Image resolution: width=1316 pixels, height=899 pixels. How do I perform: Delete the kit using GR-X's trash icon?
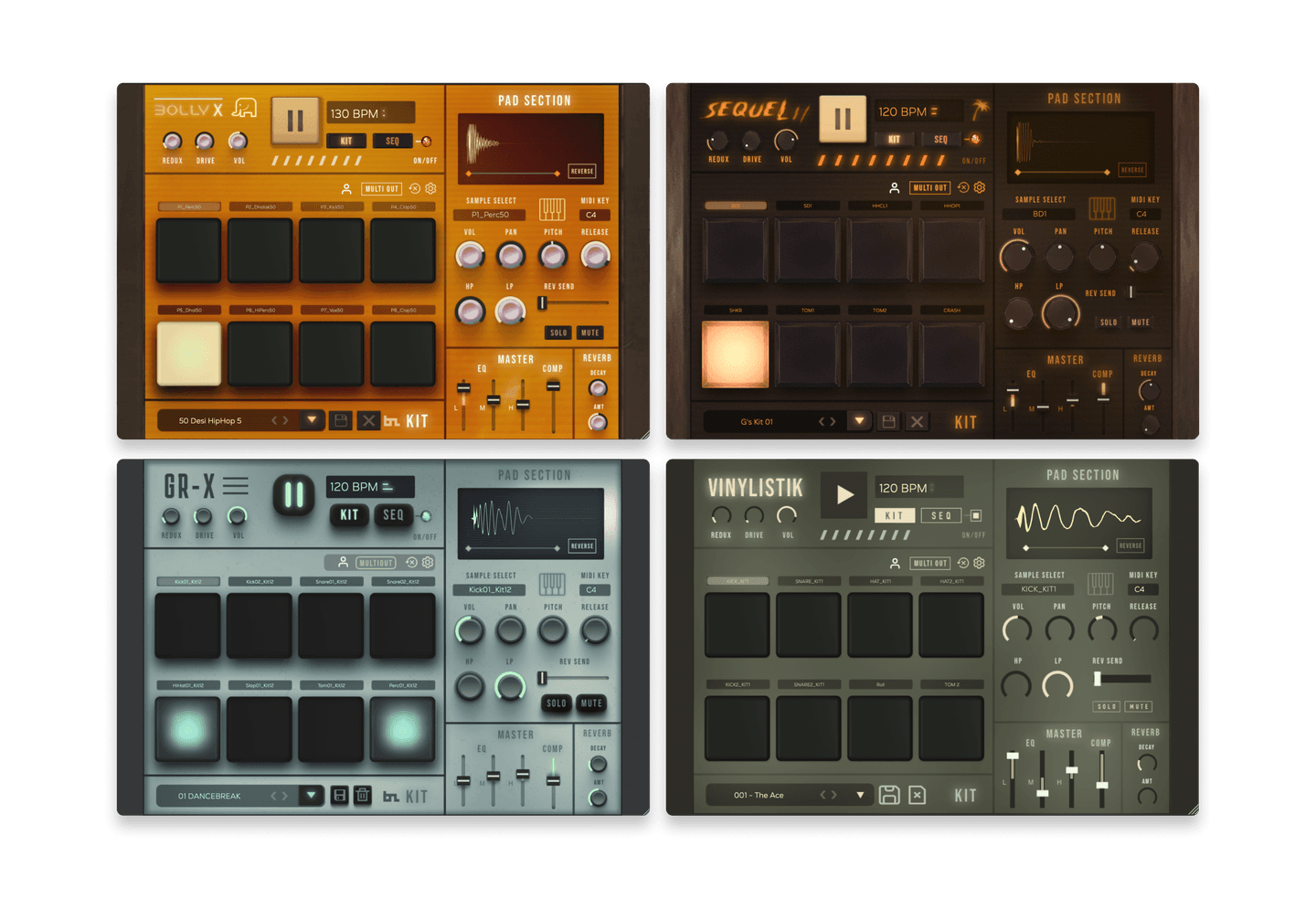(x=361, y=795)
